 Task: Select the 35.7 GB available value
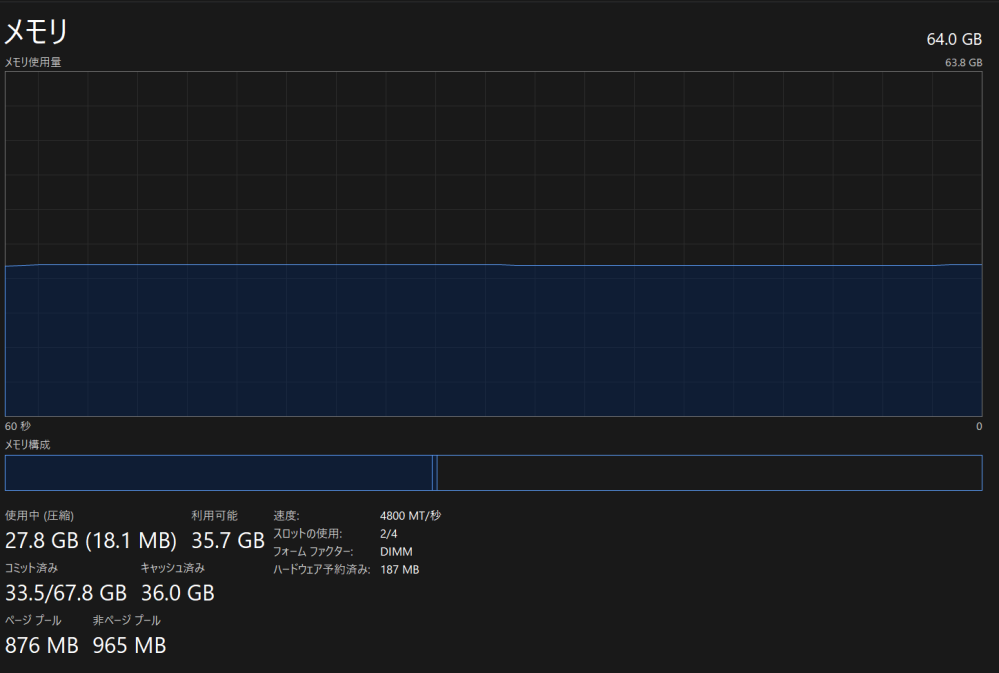click(228, 541)
